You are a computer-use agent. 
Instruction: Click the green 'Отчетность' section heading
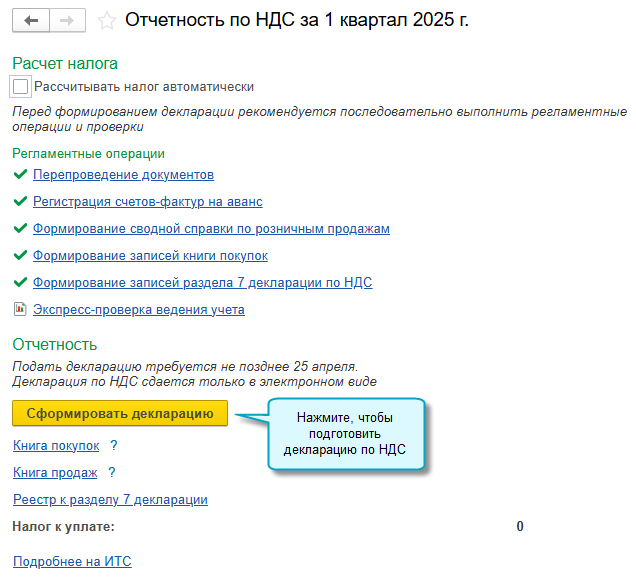click(x=55, y=345)
